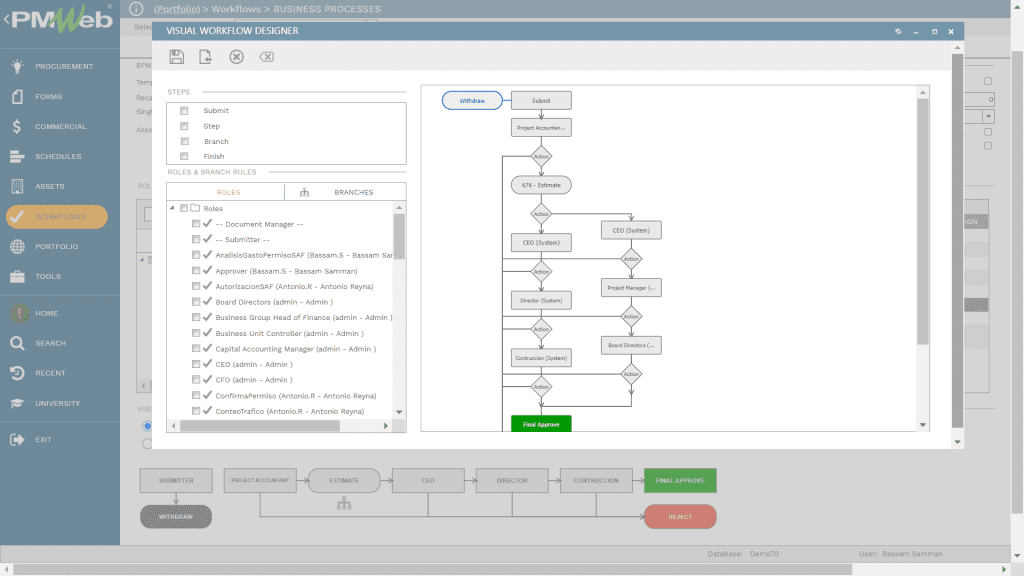Open the Commercial dollar icon
Viewport: 1024px width, 576px height.
click(17, 127)
